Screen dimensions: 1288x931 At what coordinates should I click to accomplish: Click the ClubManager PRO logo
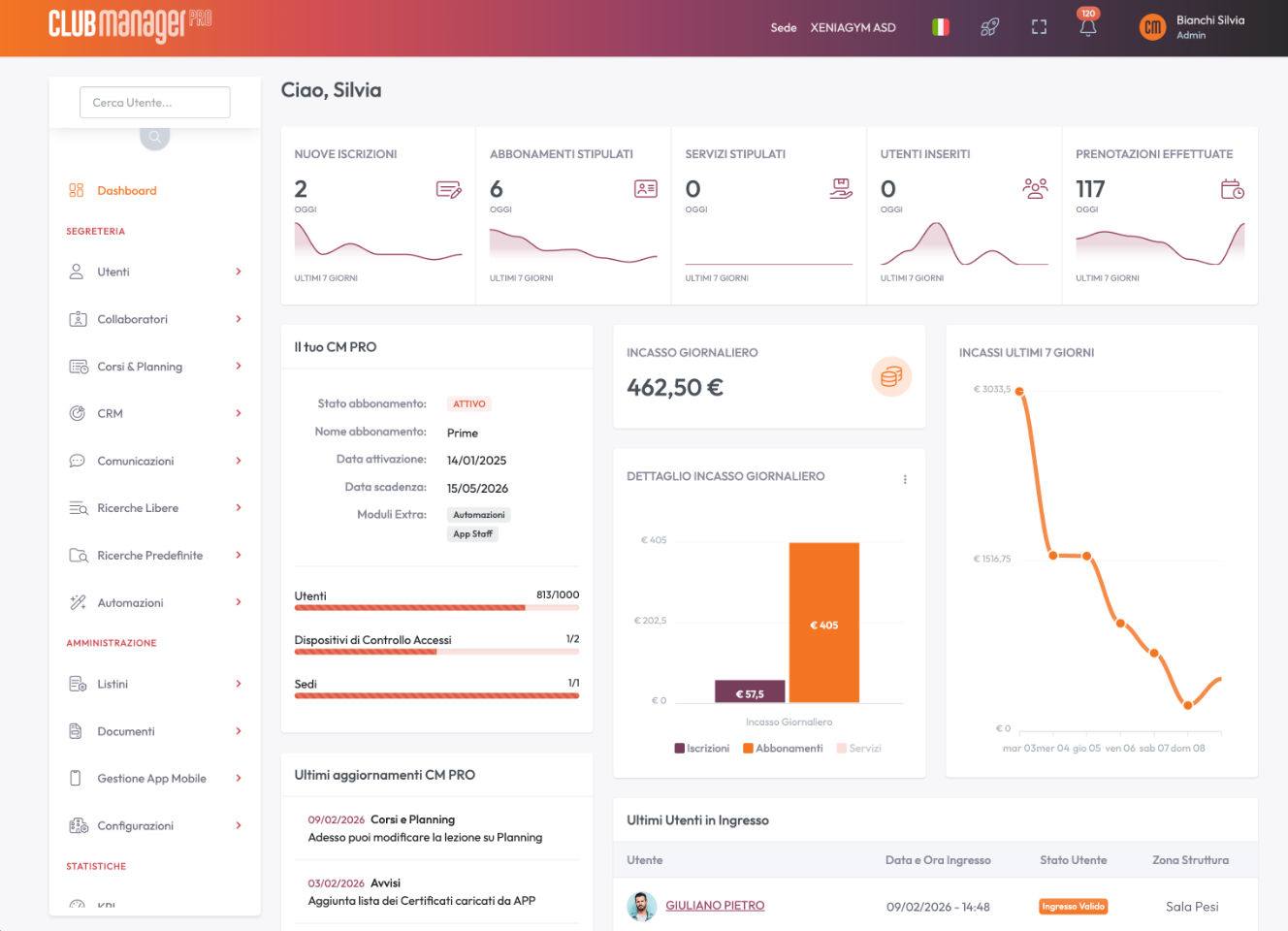coord(130,25)
